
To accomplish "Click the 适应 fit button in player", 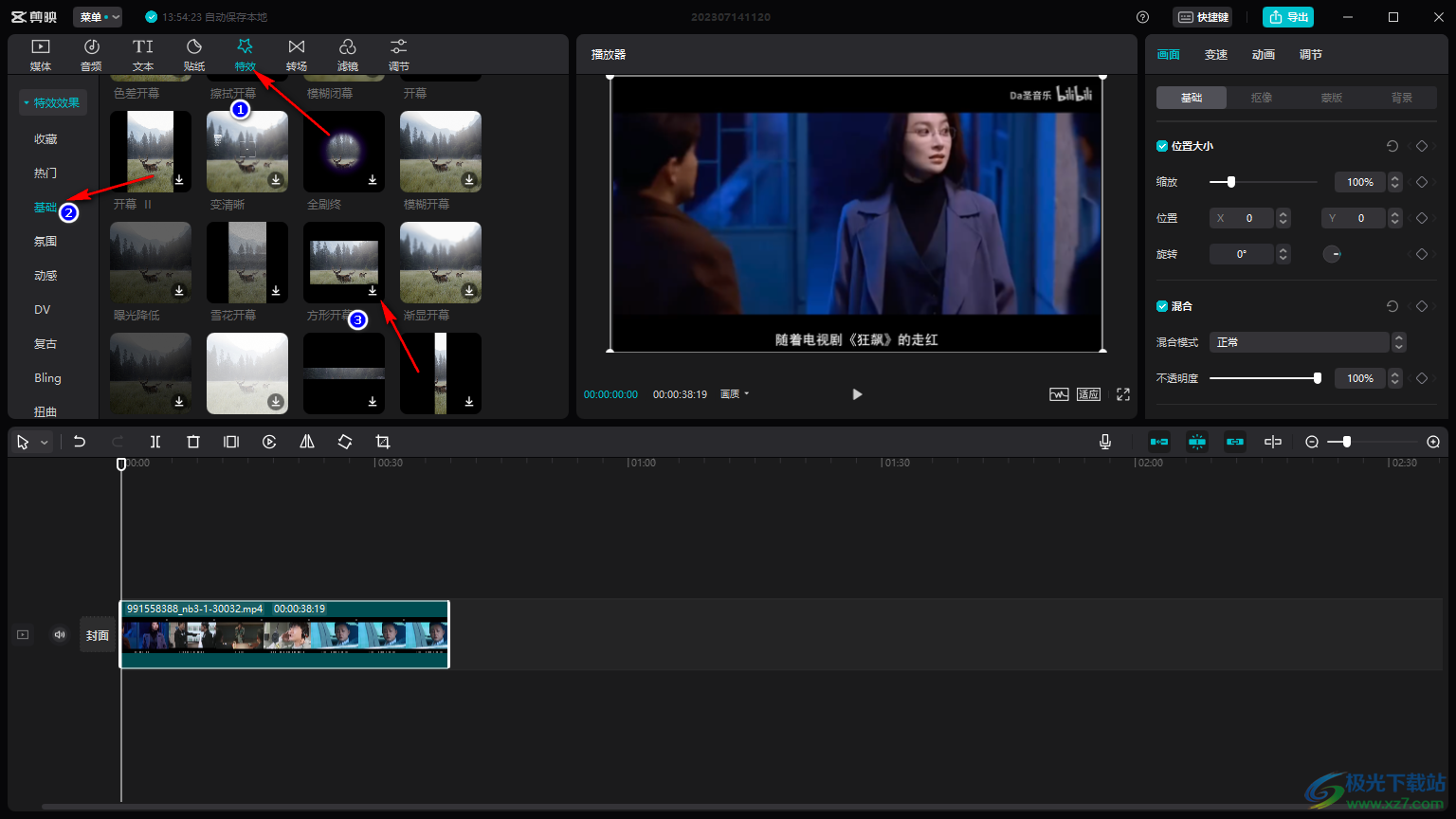I will pyautogui.click(x=1088, y=394).
